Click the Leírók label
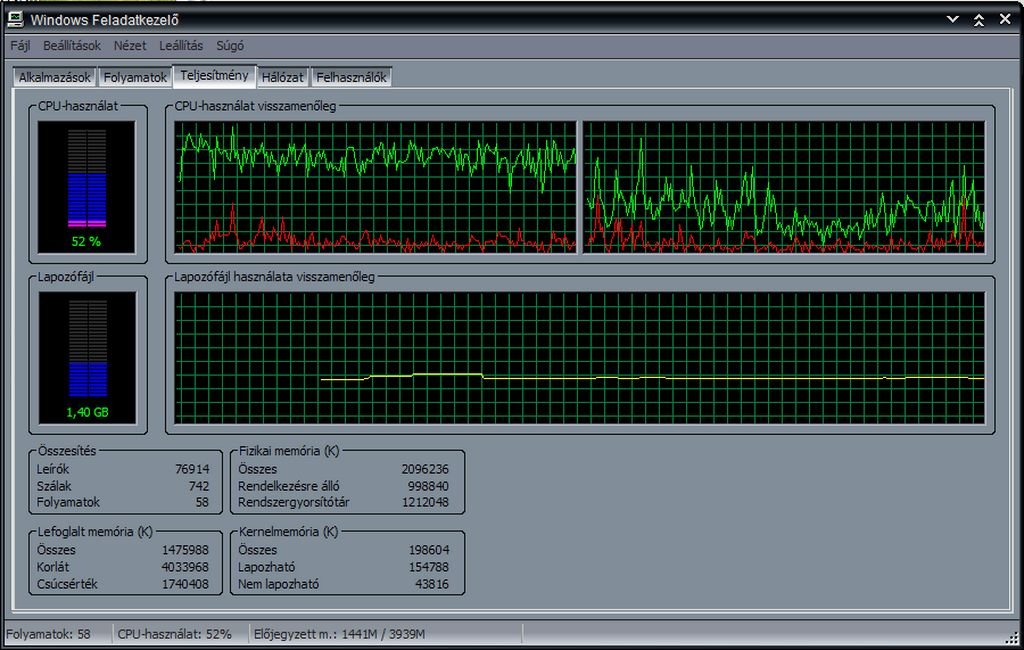 click(53, 469)
